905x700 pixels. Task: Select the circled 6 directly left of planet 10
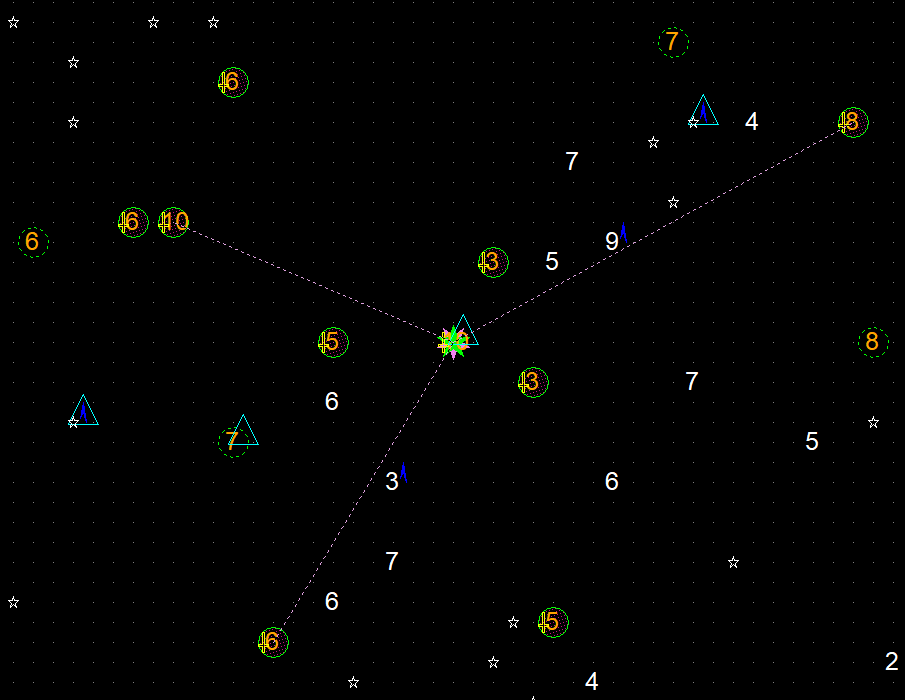click(133, 222)
